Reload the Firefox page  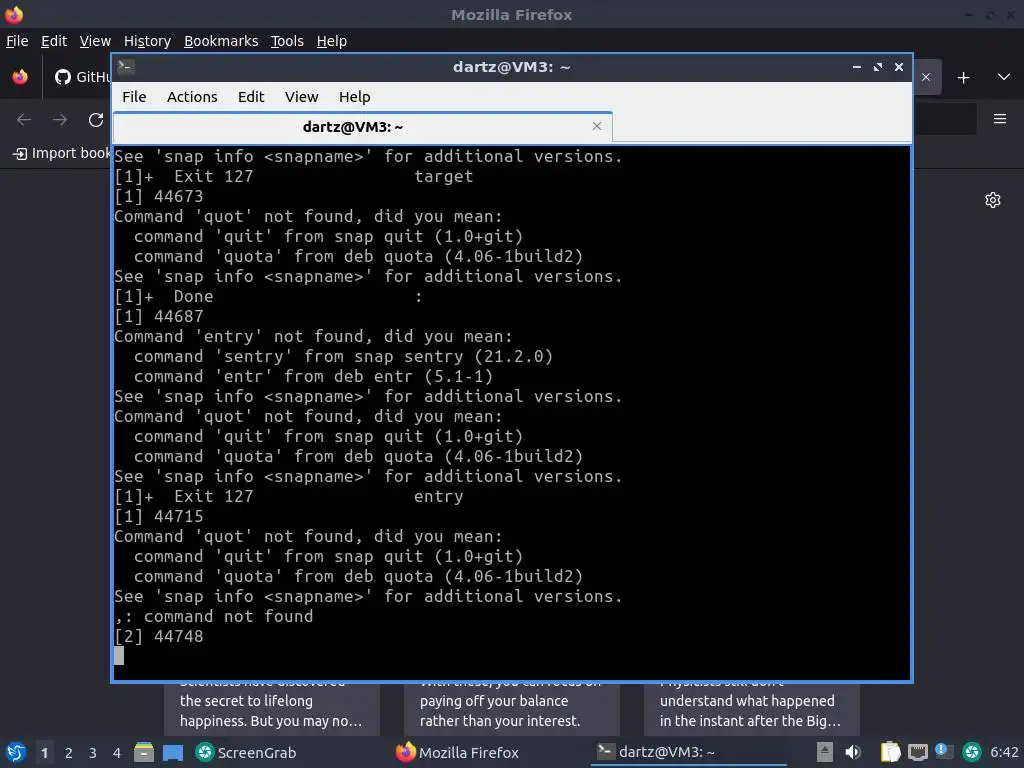click(96, 120)
